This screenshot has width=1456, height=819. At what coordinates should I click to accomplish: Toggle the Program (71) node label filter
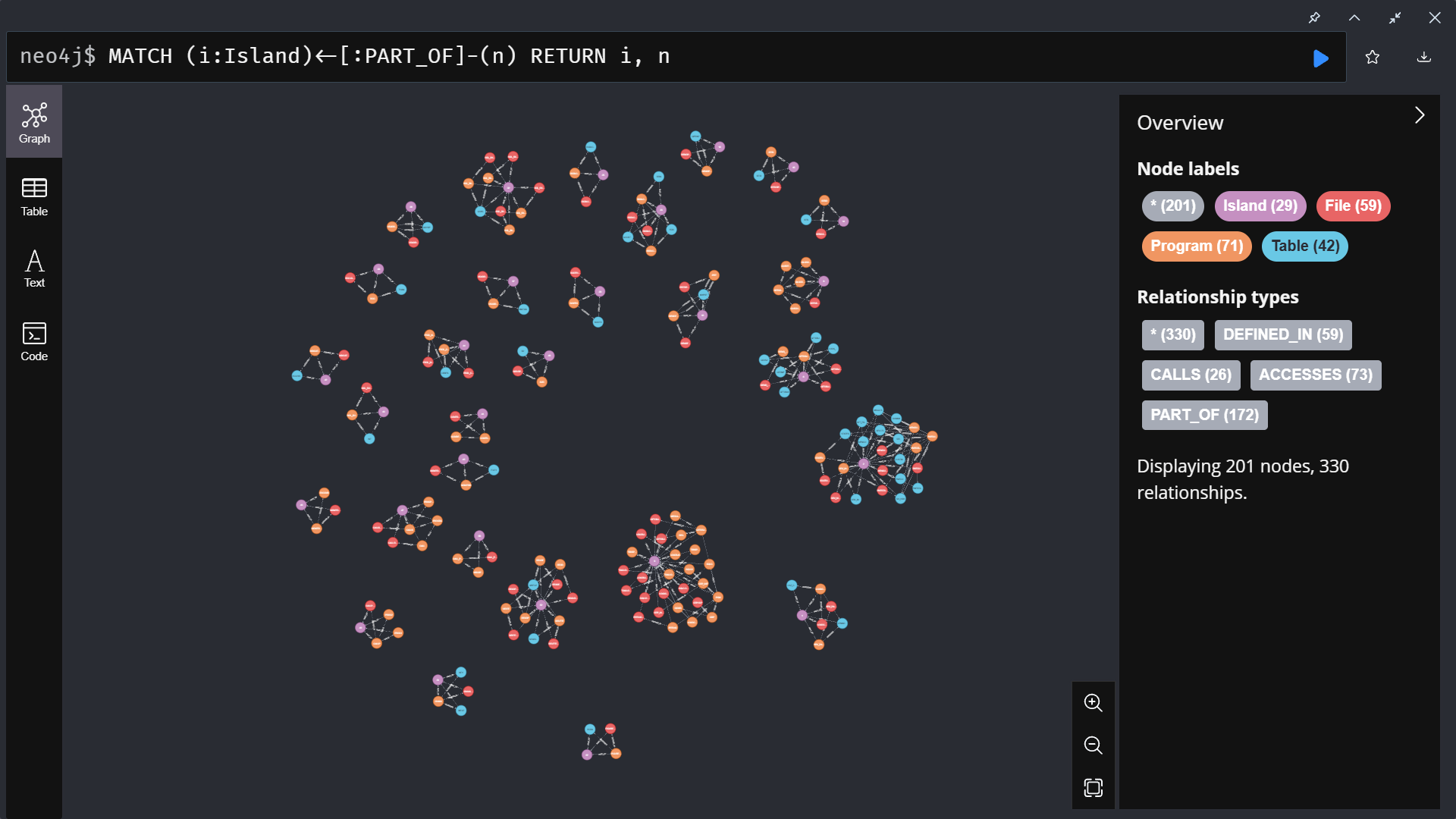click(x=1195, y=246)
